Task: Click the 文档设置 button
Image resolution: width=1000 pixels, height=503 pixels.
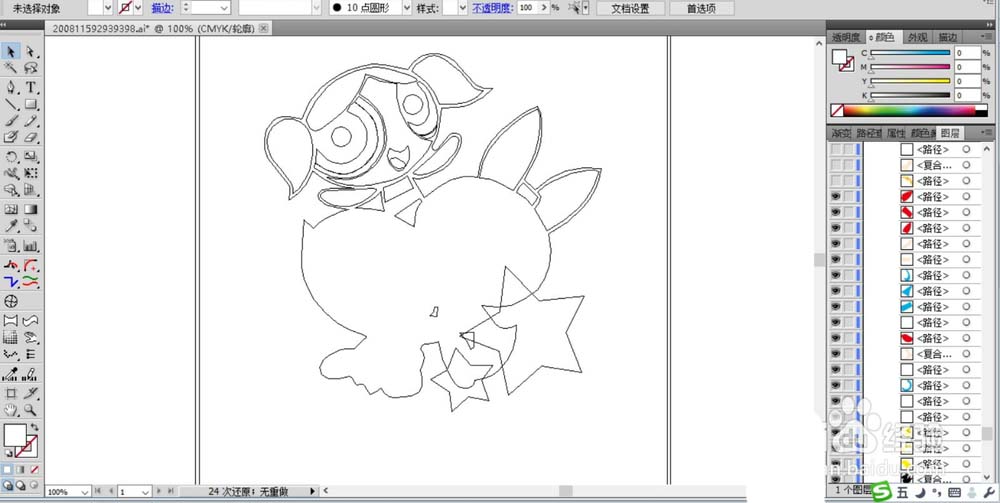Action: point(631,8)
